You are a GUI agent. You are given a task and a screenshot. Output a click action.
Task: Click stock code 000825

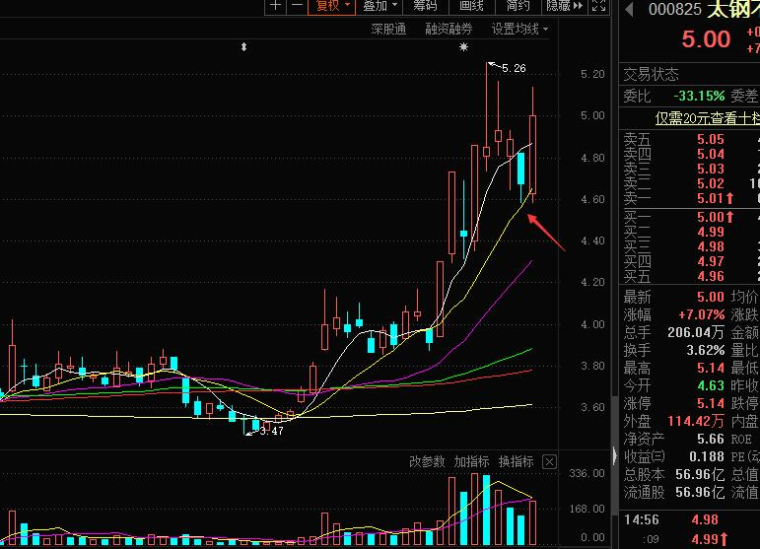coord(674,9)
